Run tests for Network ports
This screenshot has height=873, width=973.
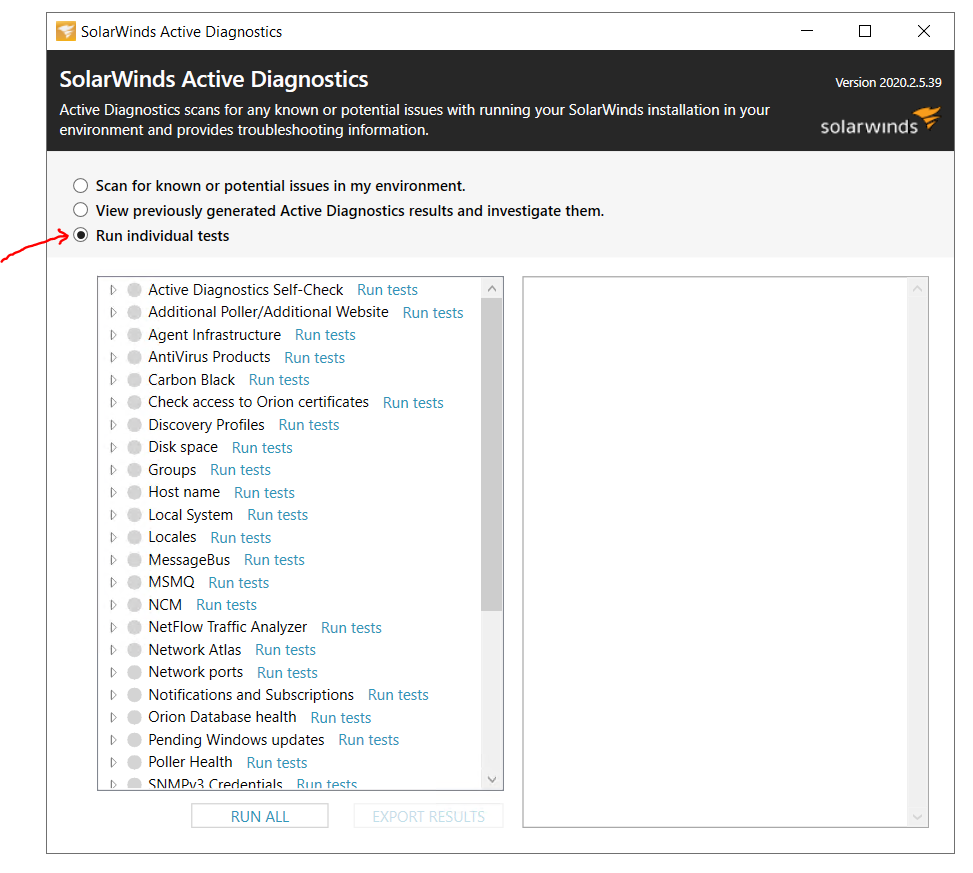coord(287,673)
